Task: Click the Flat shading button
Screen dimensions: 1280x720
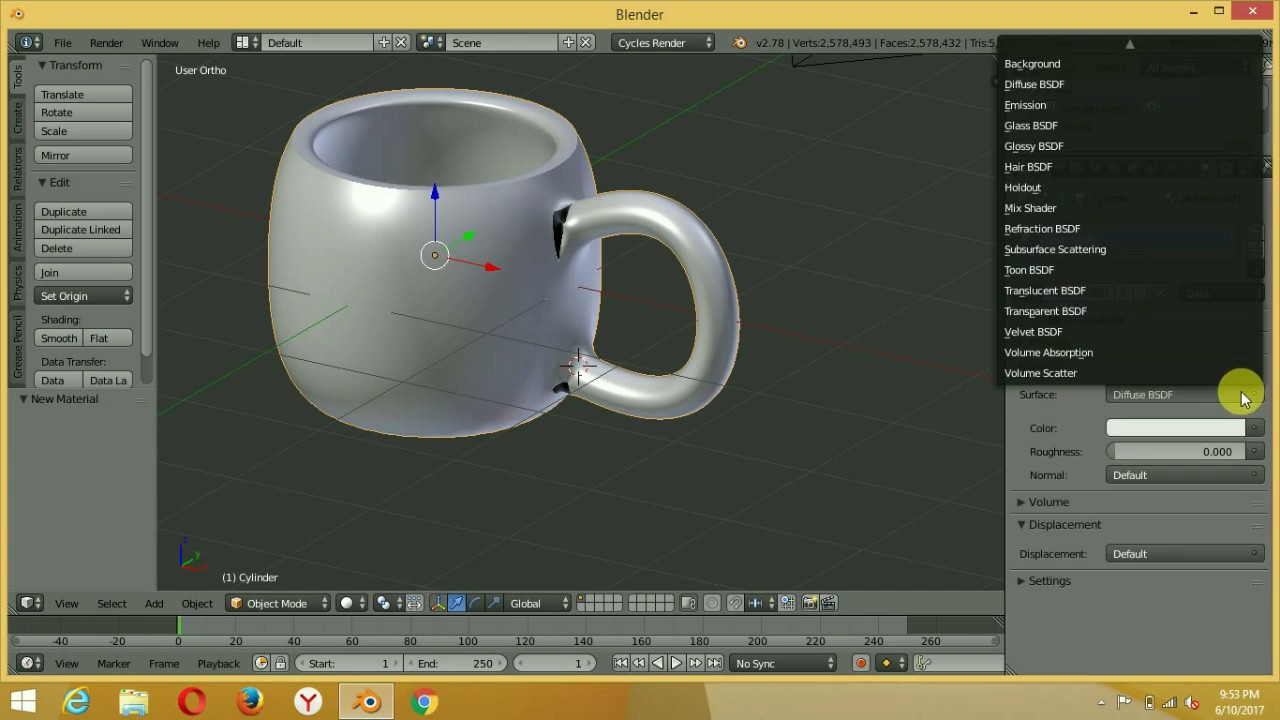Action: point(108,338)
